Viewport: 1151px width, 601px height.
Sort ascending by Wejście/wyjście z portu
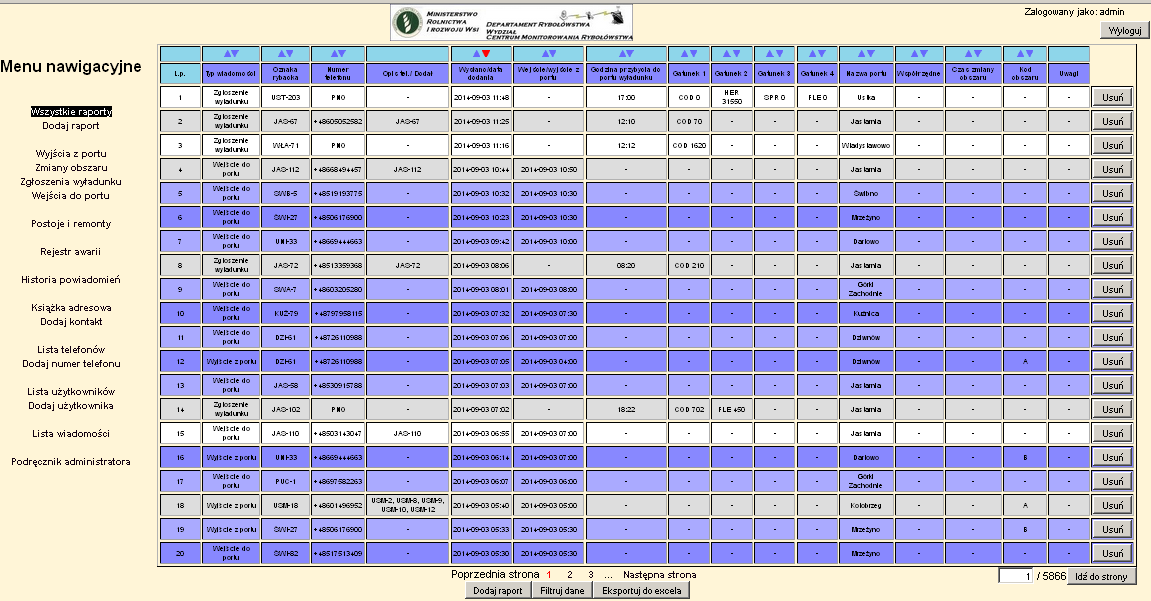[x=544, y=54]
